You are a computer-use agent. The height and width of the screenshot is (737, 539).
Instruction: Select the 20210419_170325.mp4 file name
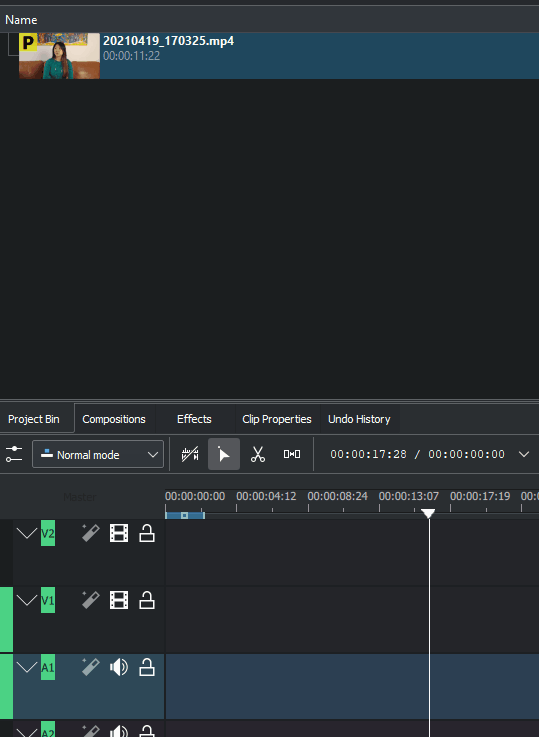(x=168, y=41)
